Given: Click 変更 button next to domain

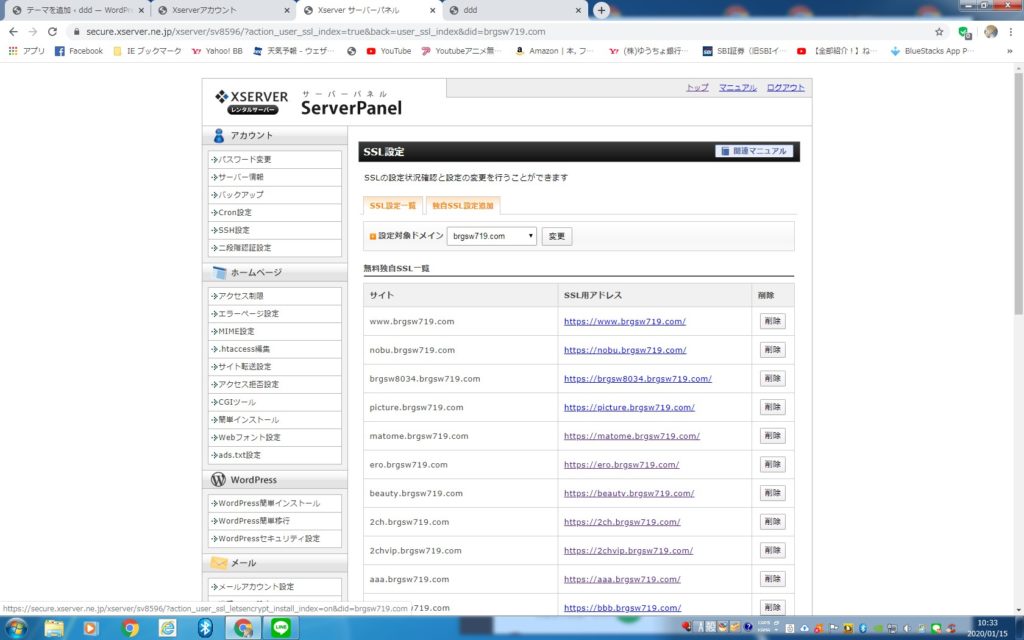Looking at the screenshot, I should 557,236.
